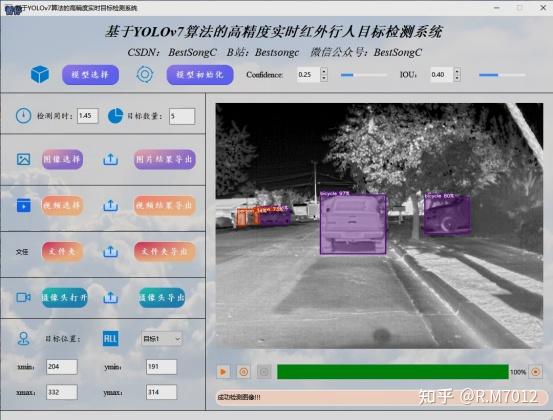Increase Confidence value with stepper arrow
The width and height of the screenshot is (553, 420).
[324, 71]
